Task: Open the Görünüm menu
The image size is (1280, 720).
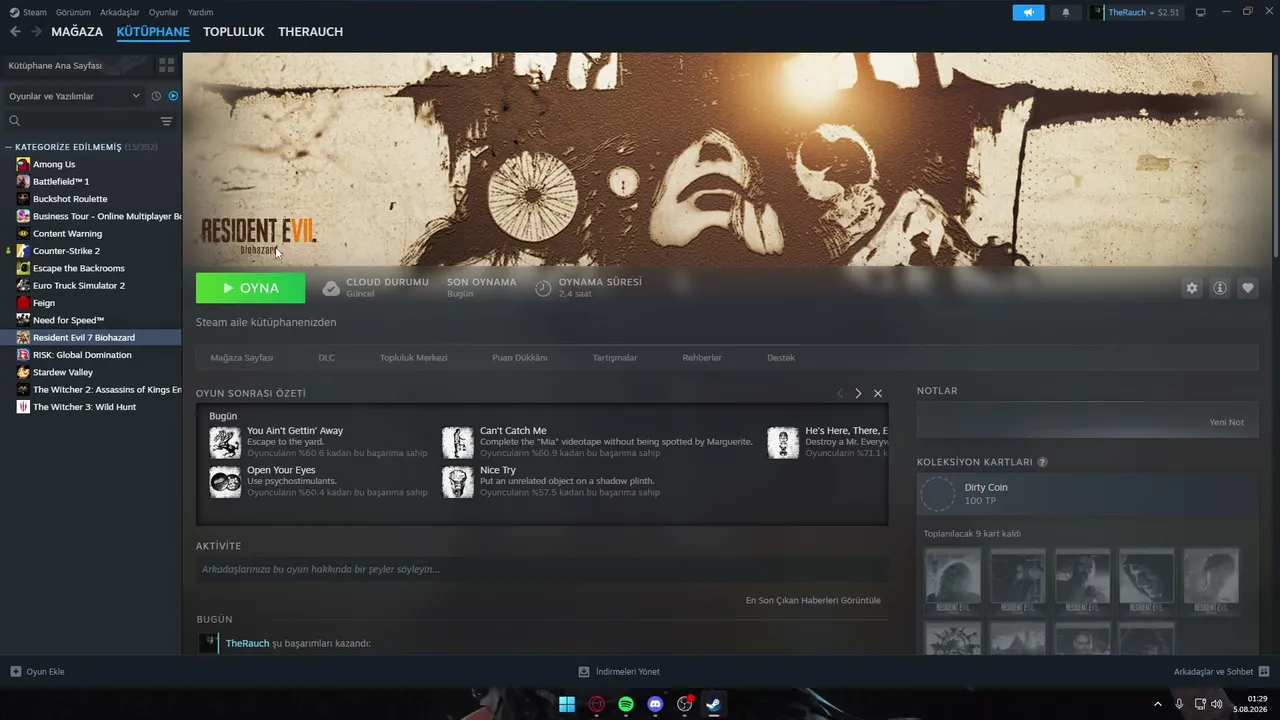Action: pos(73,12)
